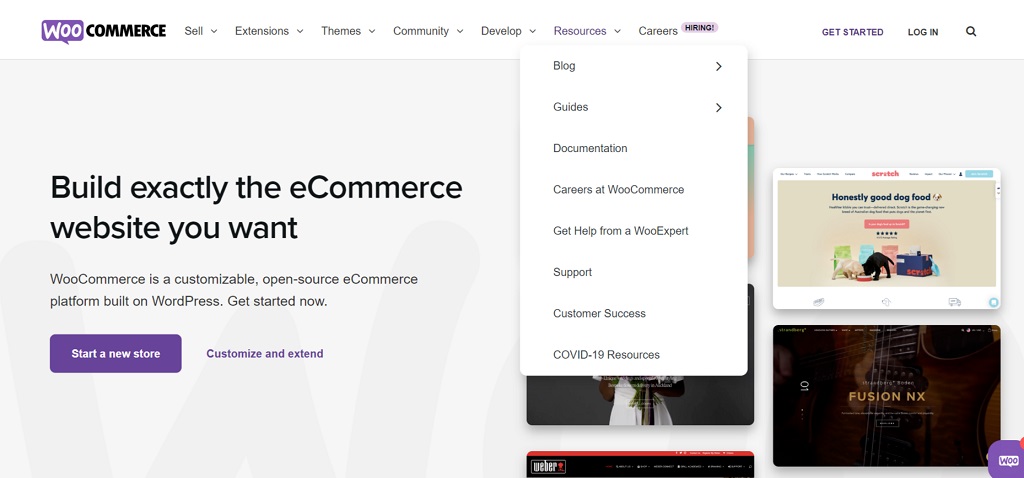Open the Woo chat bubble widget
The image size is (1024, 478).
1008,460
